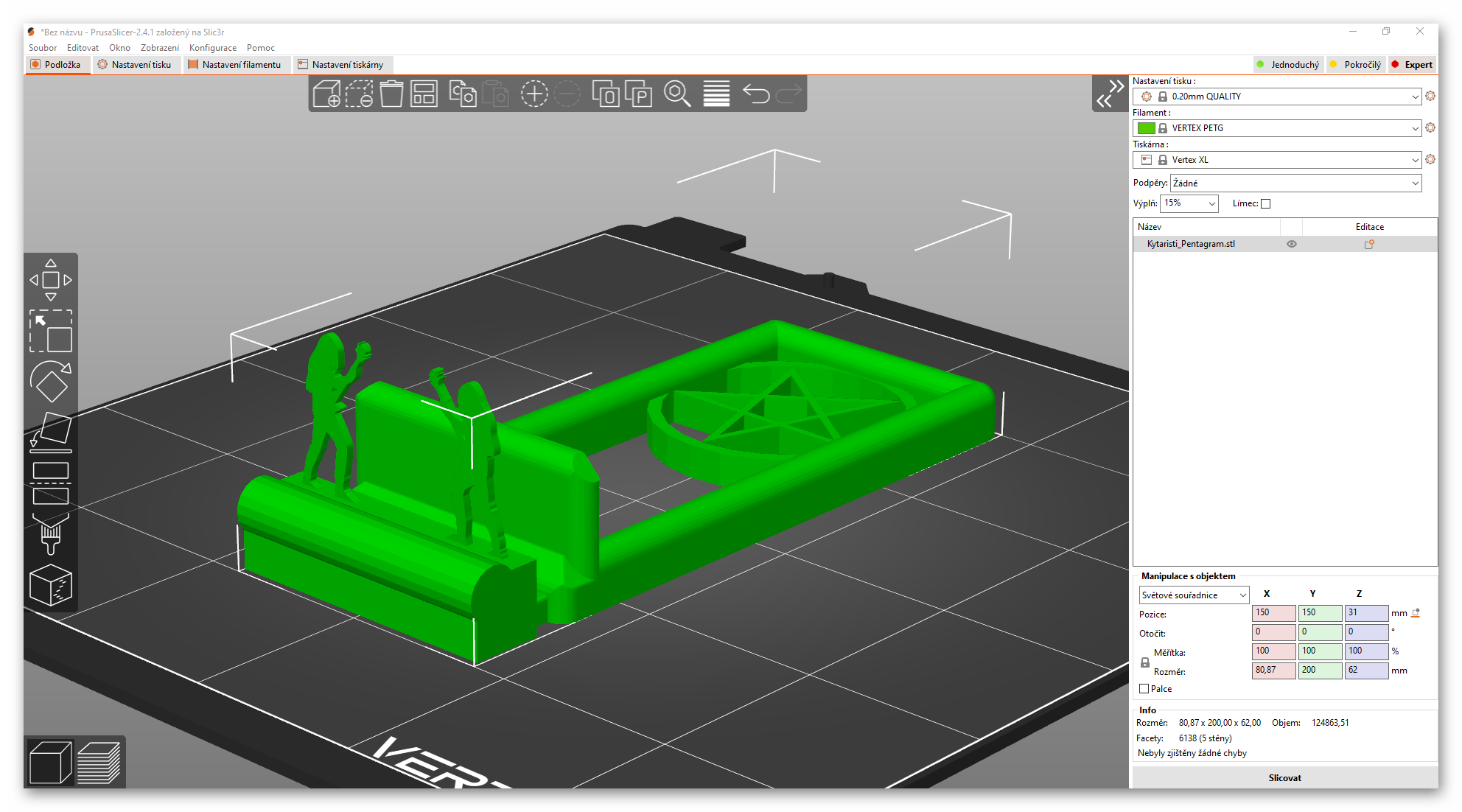The image size is (1462, 812).
Task: Open the Vertex XL printer dropdown
Action: [1277, 160]
